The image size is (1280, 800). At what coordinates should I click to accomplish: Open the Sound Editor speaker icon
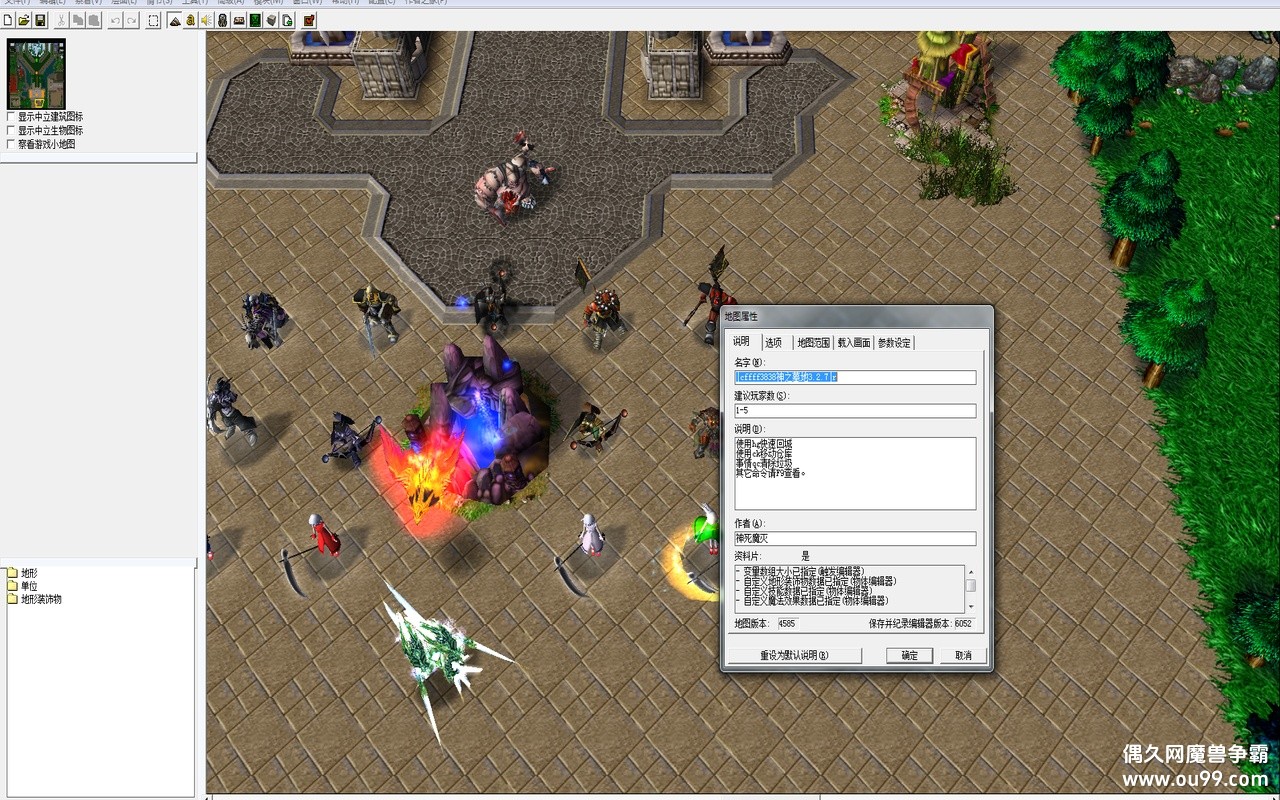(206, 20)
